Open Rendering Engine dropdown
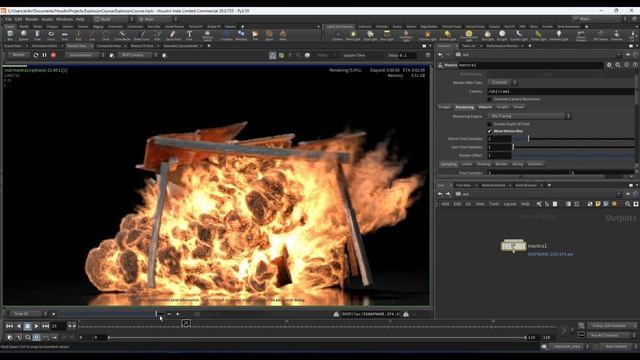 click(529, 116)
